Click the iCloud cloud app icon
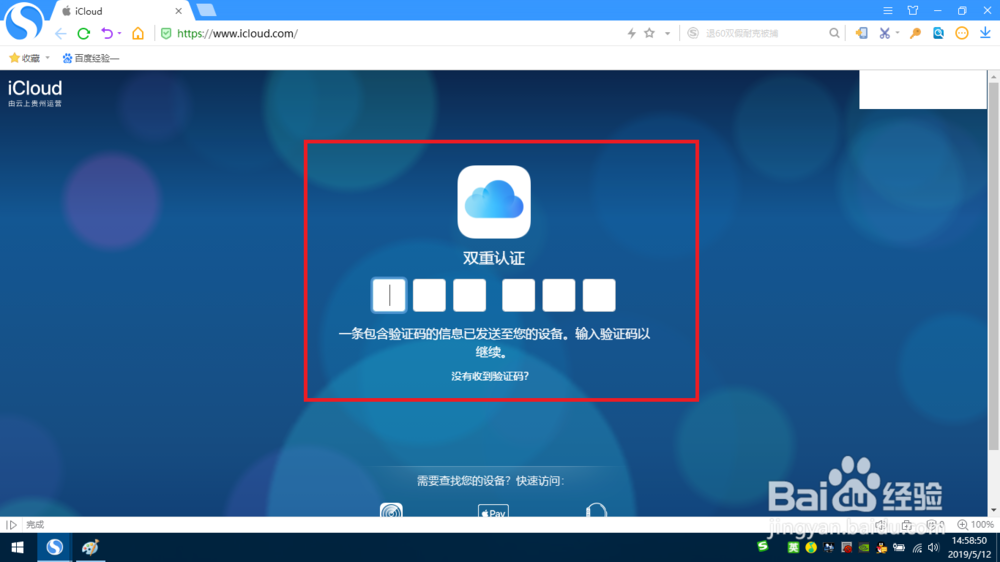 (494, 202)
